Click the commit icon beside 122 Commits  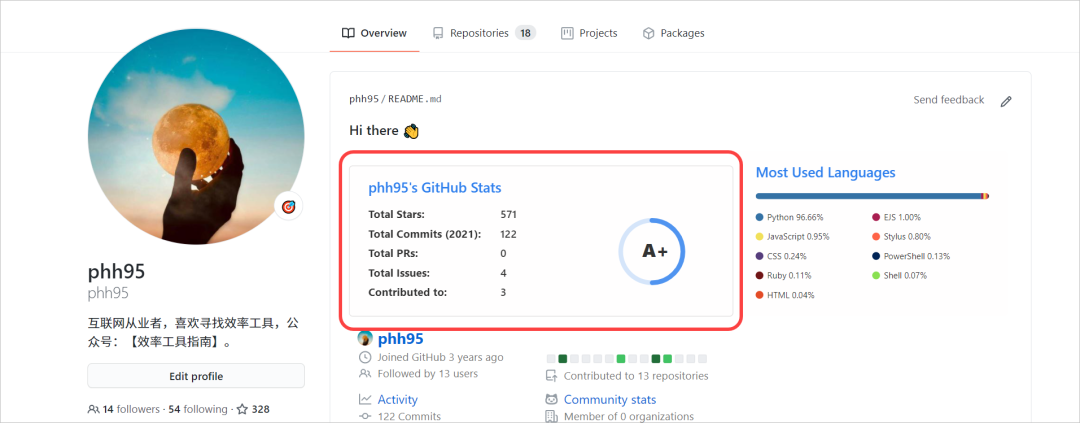(365, 416)
